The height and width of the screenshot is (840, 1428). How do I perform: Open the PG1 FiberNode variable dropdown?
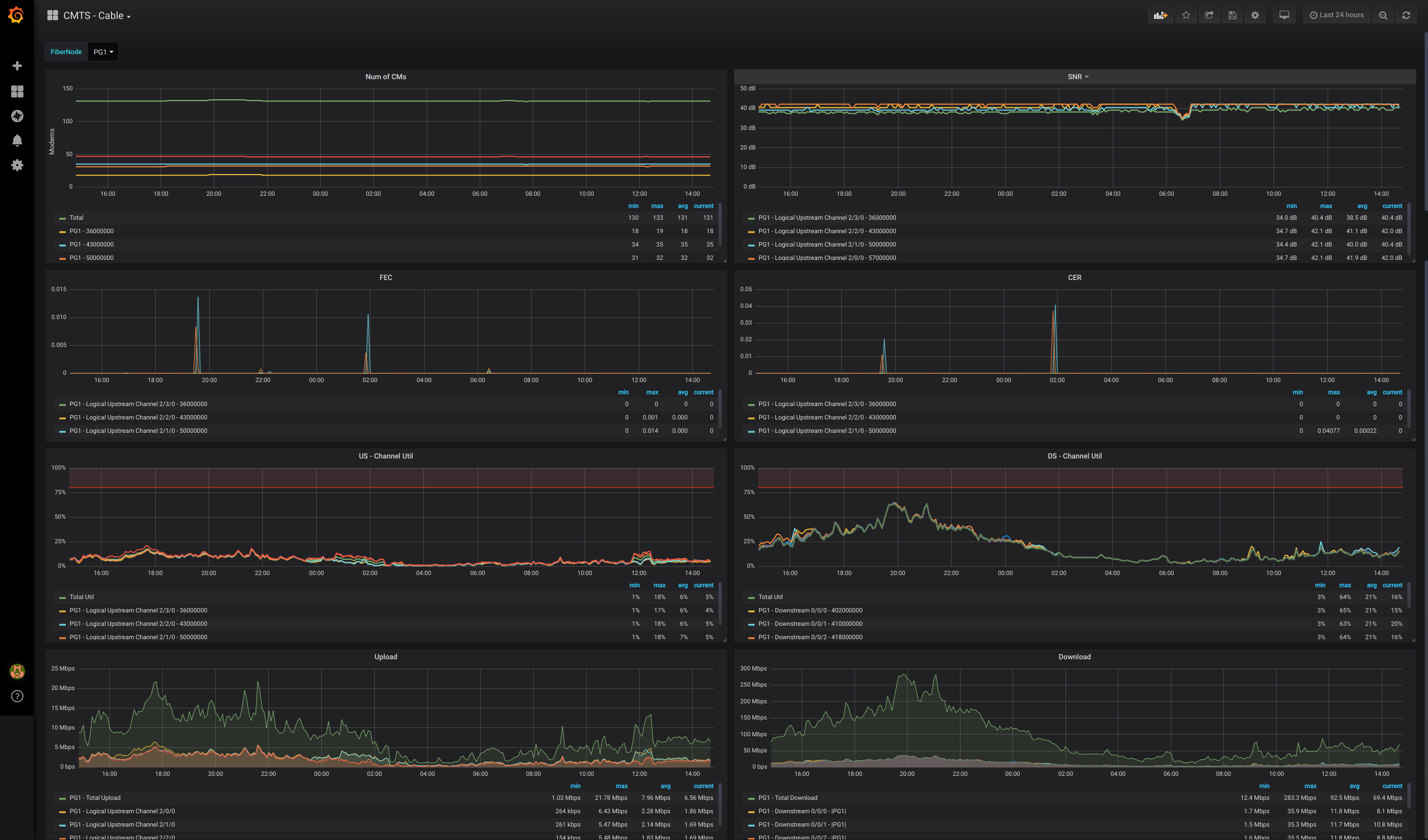pos(103,51)
